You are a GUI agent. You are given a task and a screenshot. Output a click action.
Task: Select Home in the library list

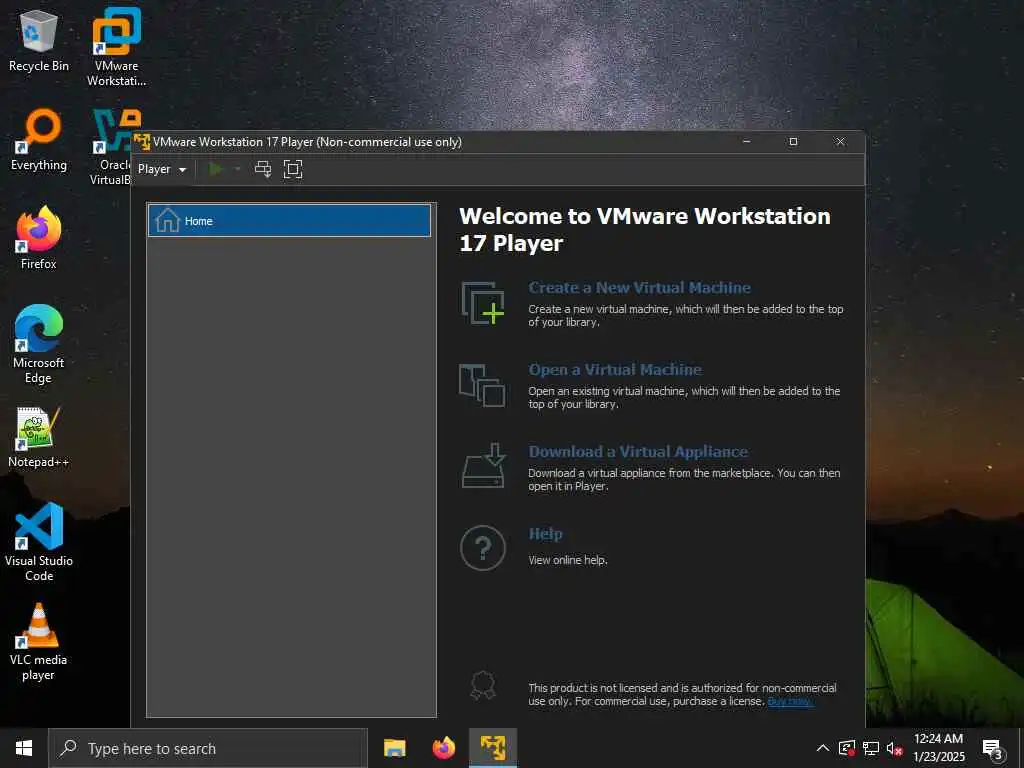click(x=289, y=221)
